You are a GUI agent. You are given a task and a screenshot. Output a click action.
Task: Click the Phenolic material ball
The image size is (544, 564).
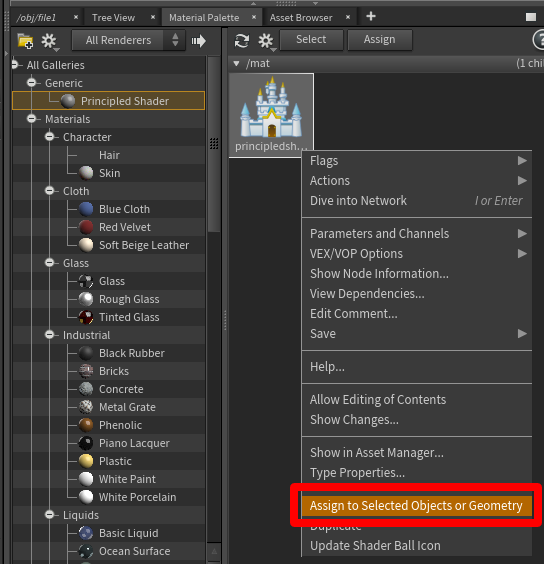coord(86,425)
